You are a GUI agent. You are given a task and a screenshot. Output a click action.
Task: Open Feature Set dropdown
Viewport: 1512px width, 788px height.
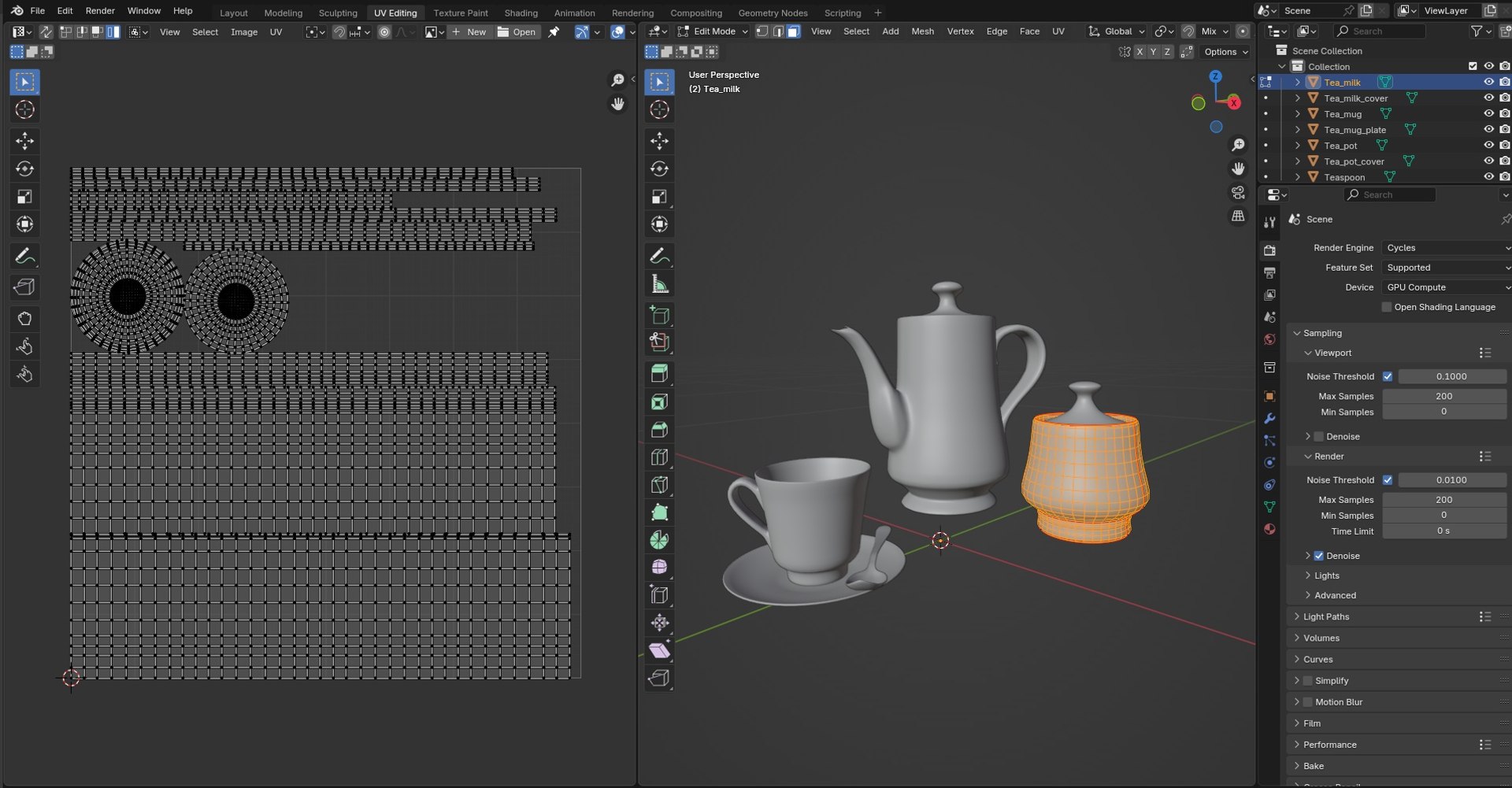[1447, 268]
